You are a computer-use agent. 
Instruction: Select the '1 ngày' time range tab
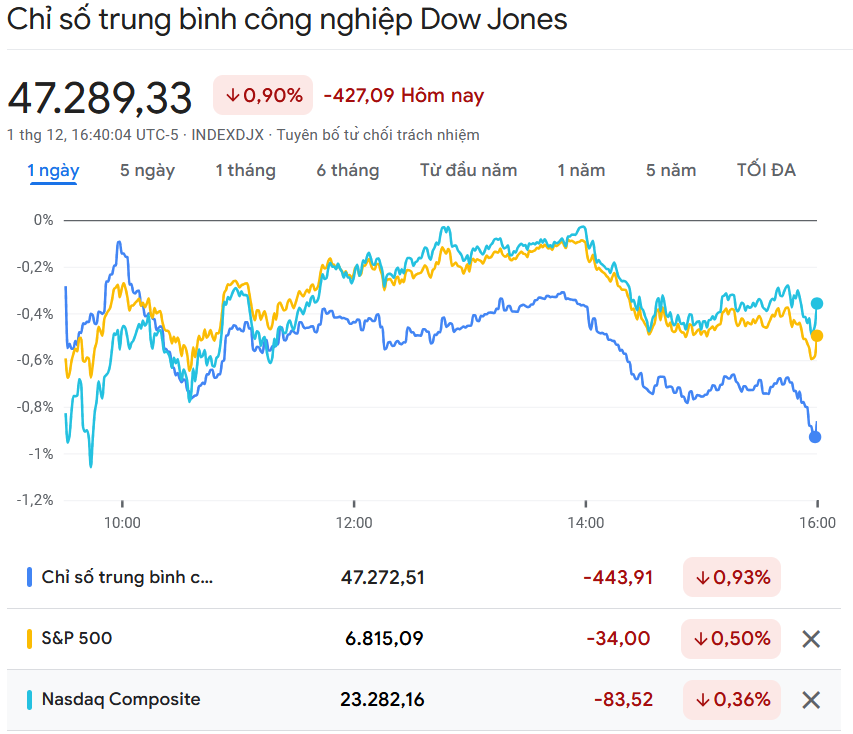click(53, 170)
